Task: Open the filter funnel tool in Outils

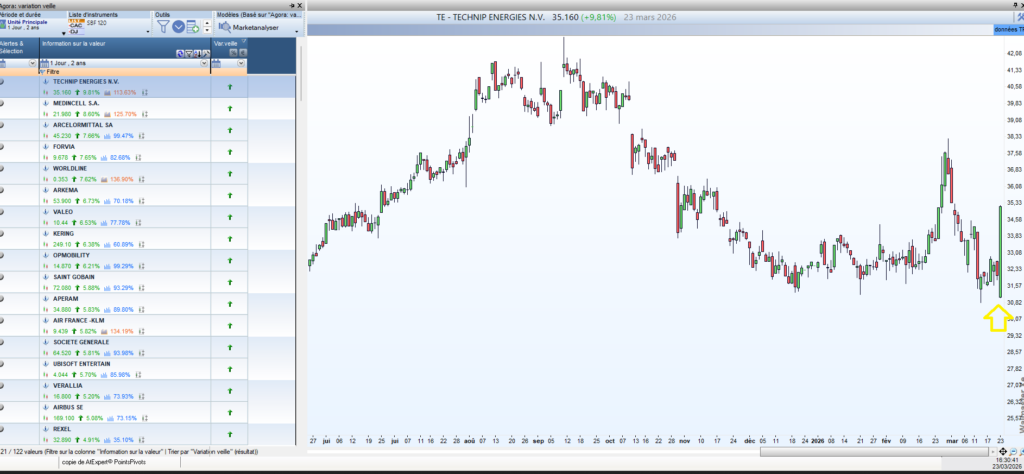Action: pyautogui.click(x=163, y=26)
